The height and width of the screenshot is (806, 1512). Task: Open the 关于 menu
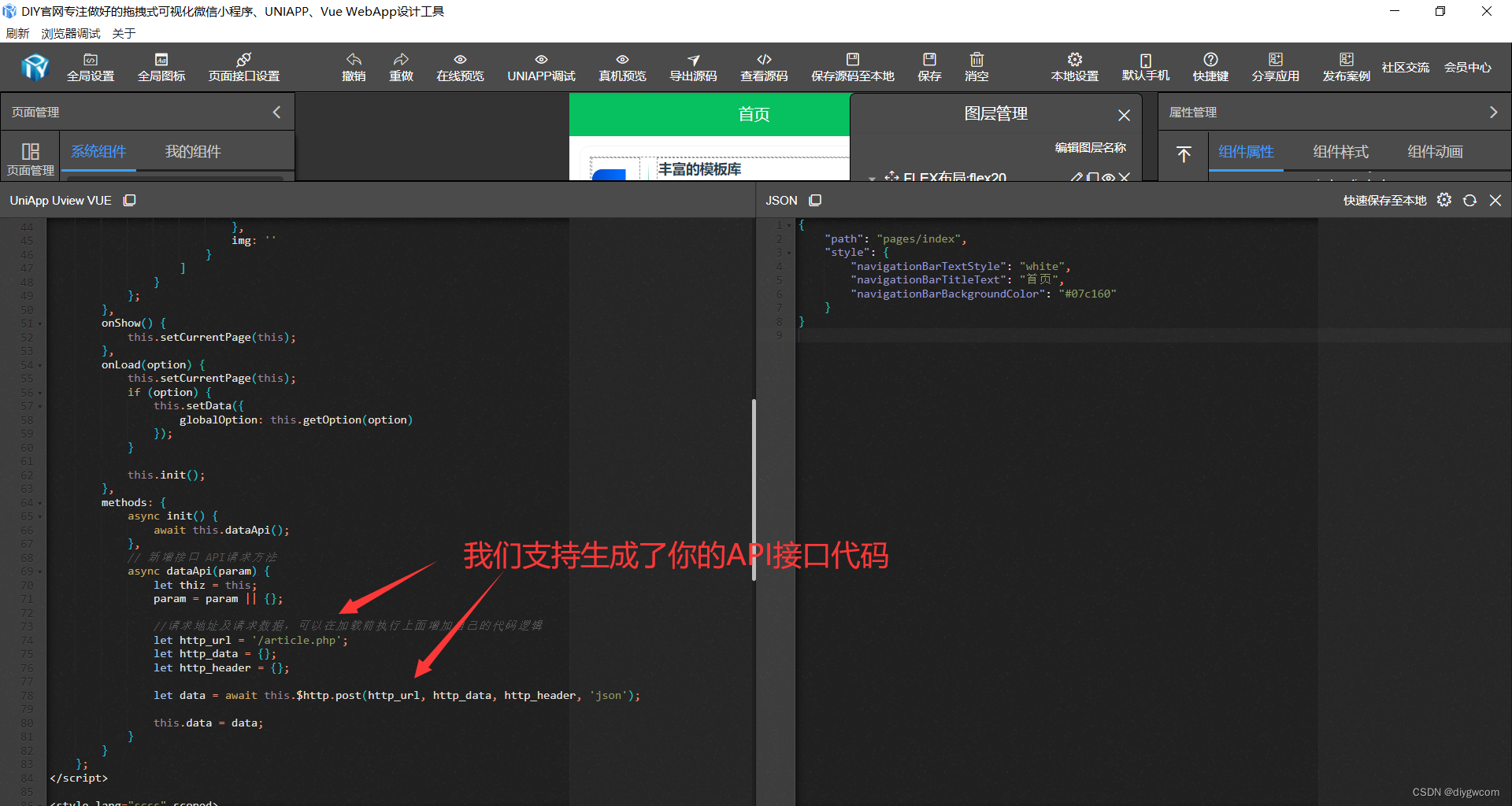coord(124,33)
